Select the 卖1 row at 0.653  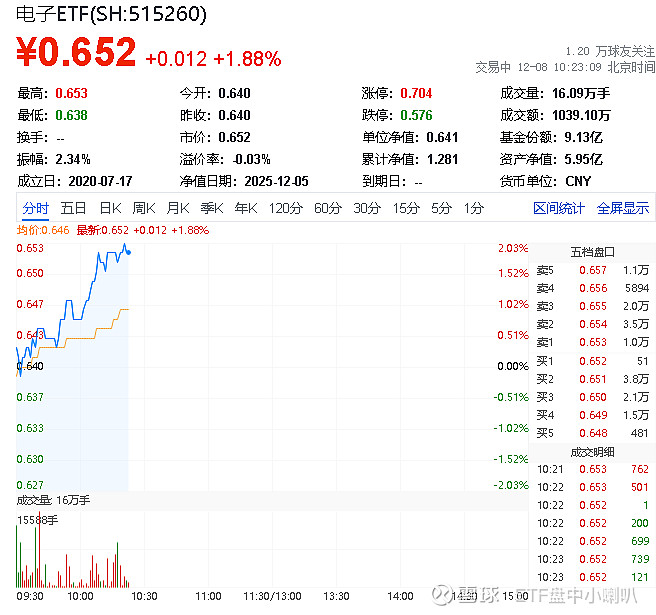592,342
